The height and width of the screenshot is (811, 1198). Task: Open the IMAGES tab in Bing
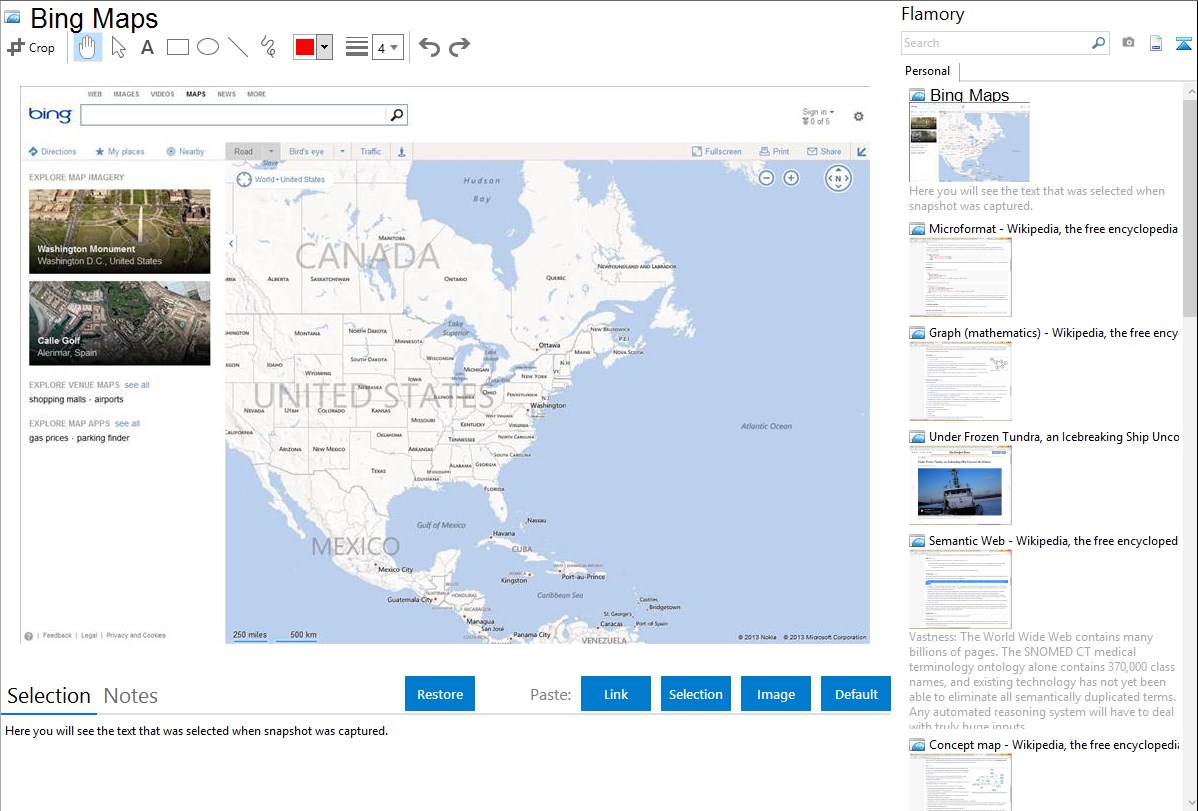[x=126, y=94]
